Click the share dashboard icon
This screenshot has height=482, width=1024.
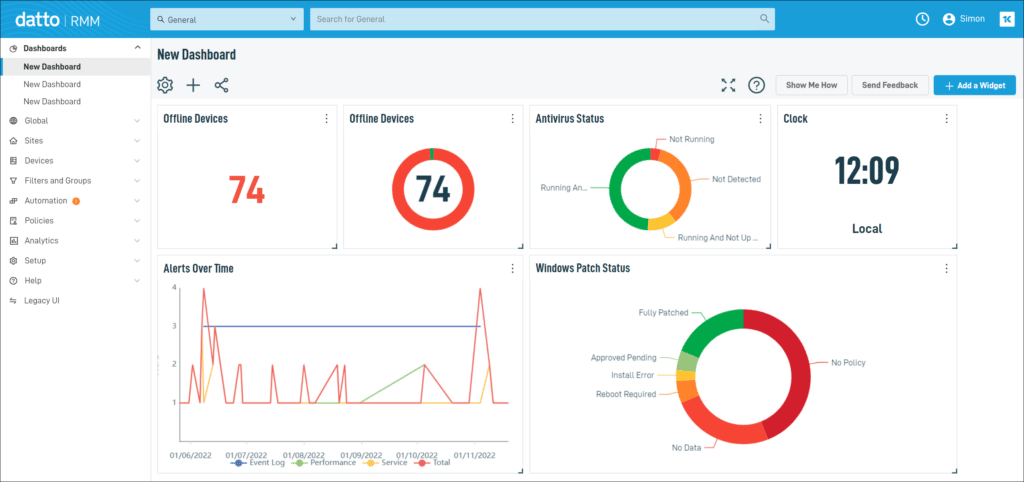point(221,85)
